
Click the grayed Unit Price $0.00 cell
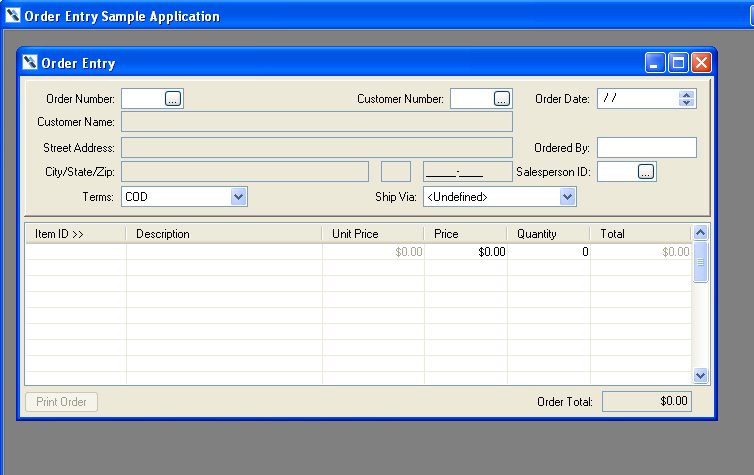[x=374, y=252]
